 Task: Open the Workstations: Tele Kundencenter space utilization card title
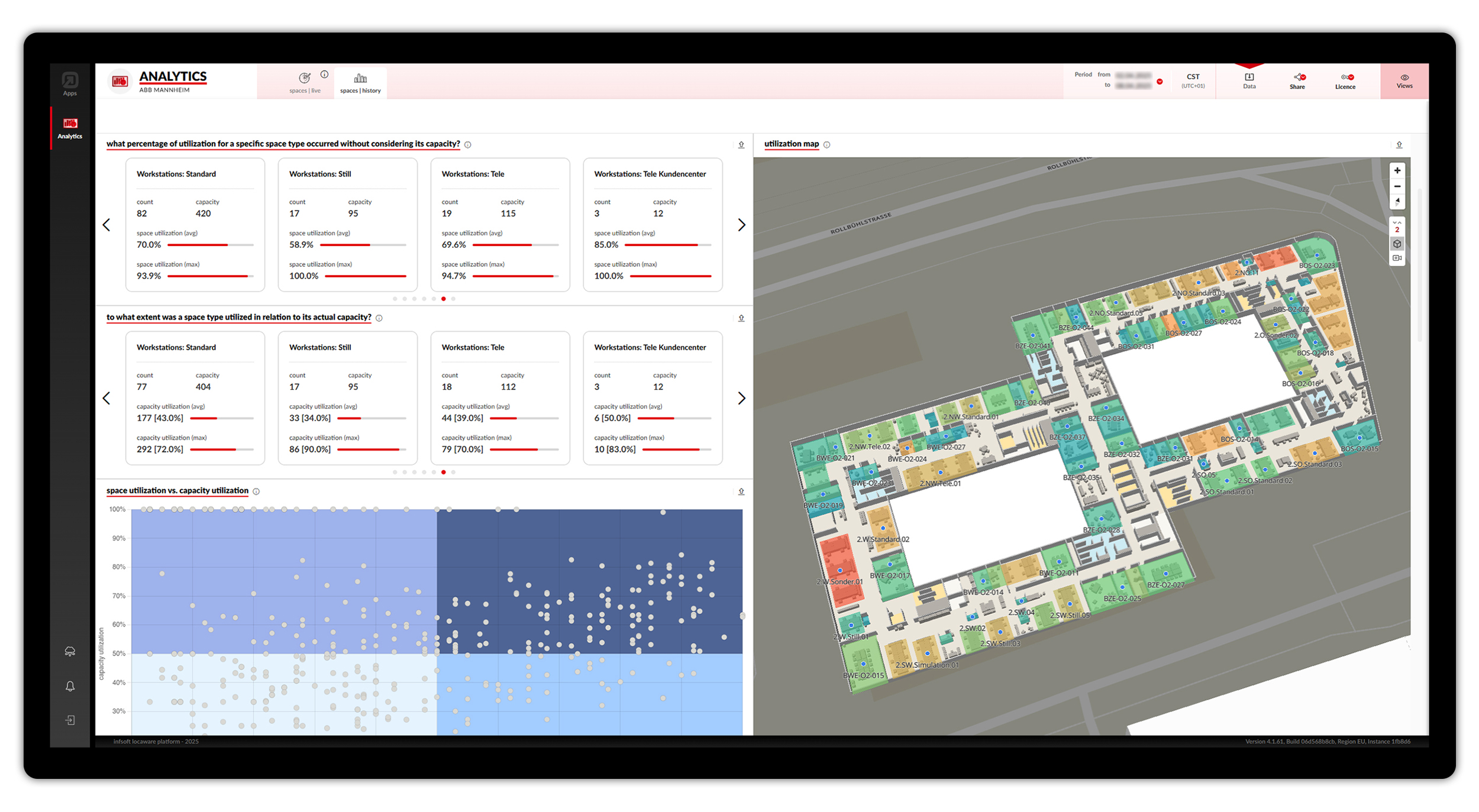point(650,174)
